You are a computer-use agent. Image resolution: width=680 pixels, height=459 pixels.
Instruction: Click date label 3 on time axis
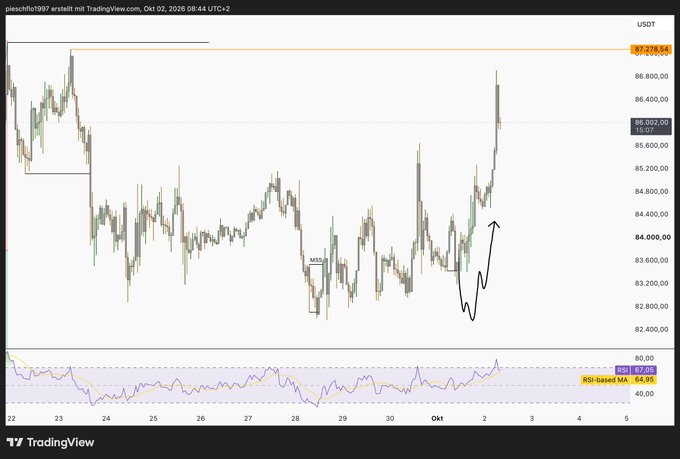point(532,419)
